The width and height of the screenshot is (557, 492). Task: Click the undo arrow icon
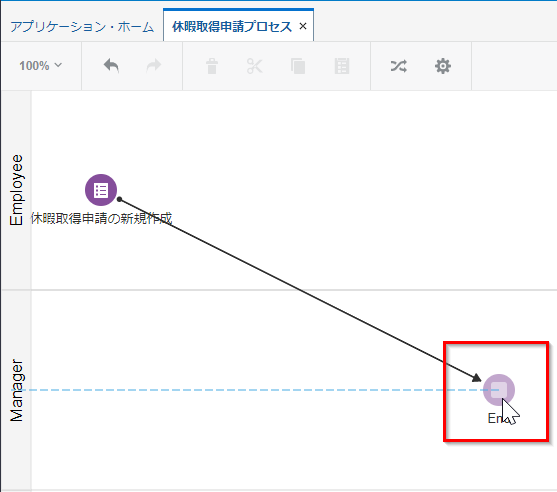click(x=111, y=66)
